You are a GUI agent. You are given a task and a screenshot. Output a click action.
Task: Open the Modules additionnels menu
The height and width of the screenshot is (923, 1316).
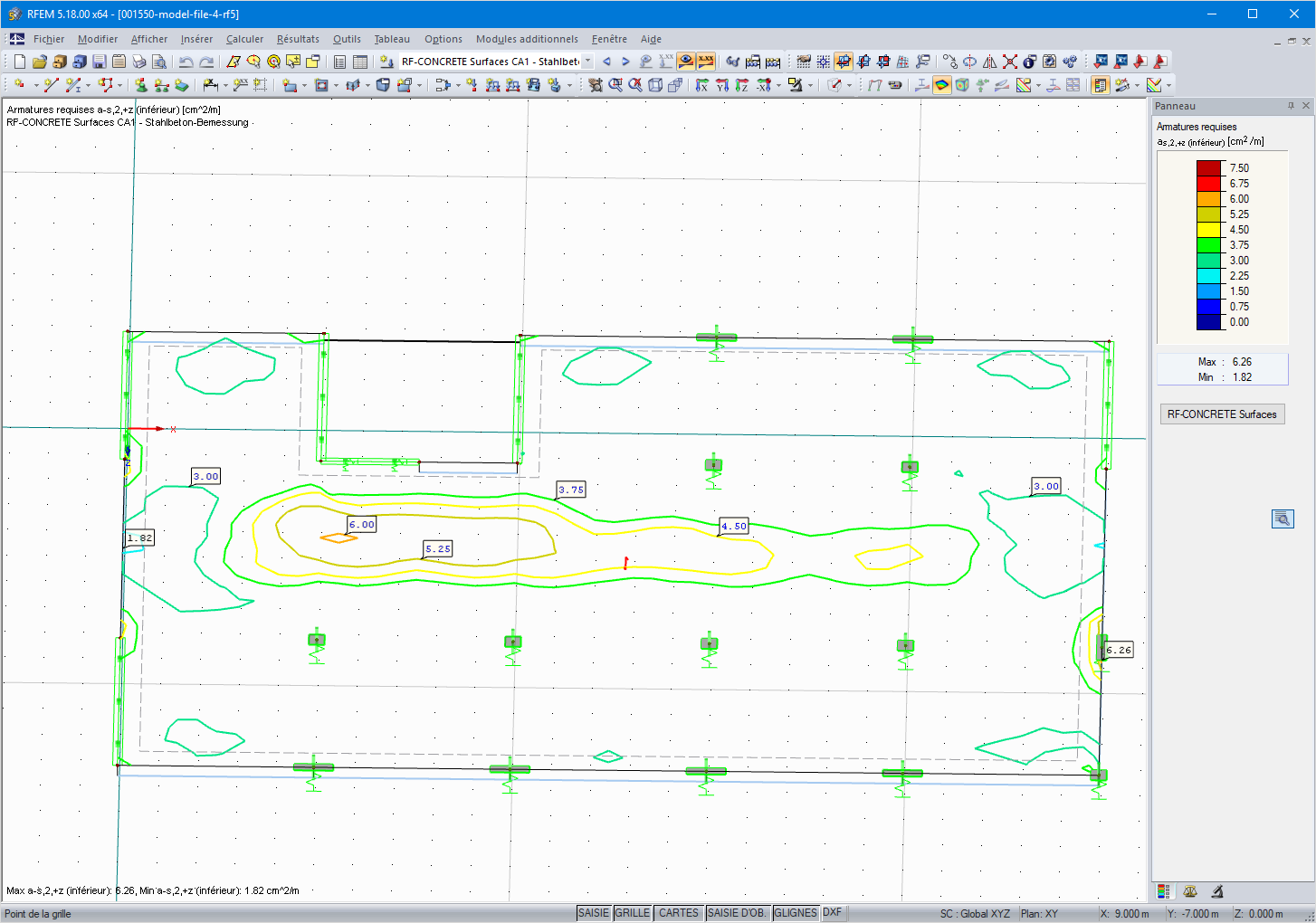click(x=527, y=39)
